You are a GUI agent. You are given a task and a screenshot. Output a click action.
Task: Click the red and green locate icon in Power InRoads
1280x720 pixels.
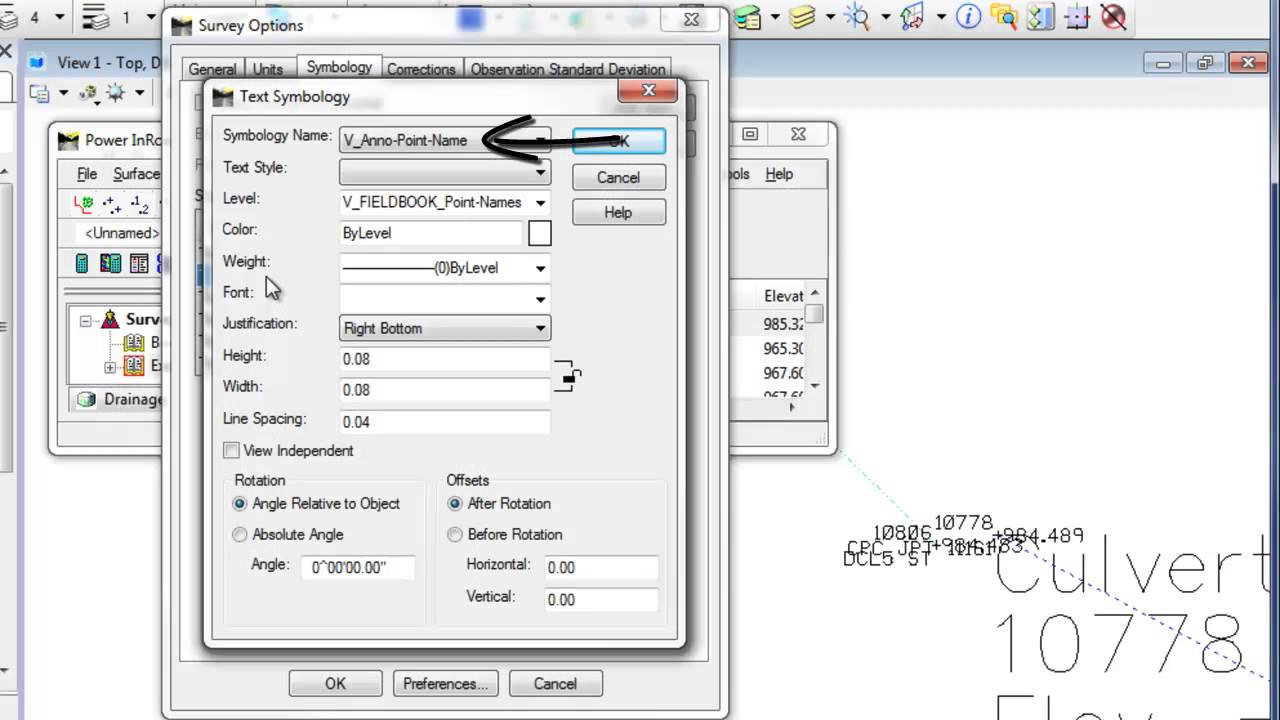click(x=84, y=204)
